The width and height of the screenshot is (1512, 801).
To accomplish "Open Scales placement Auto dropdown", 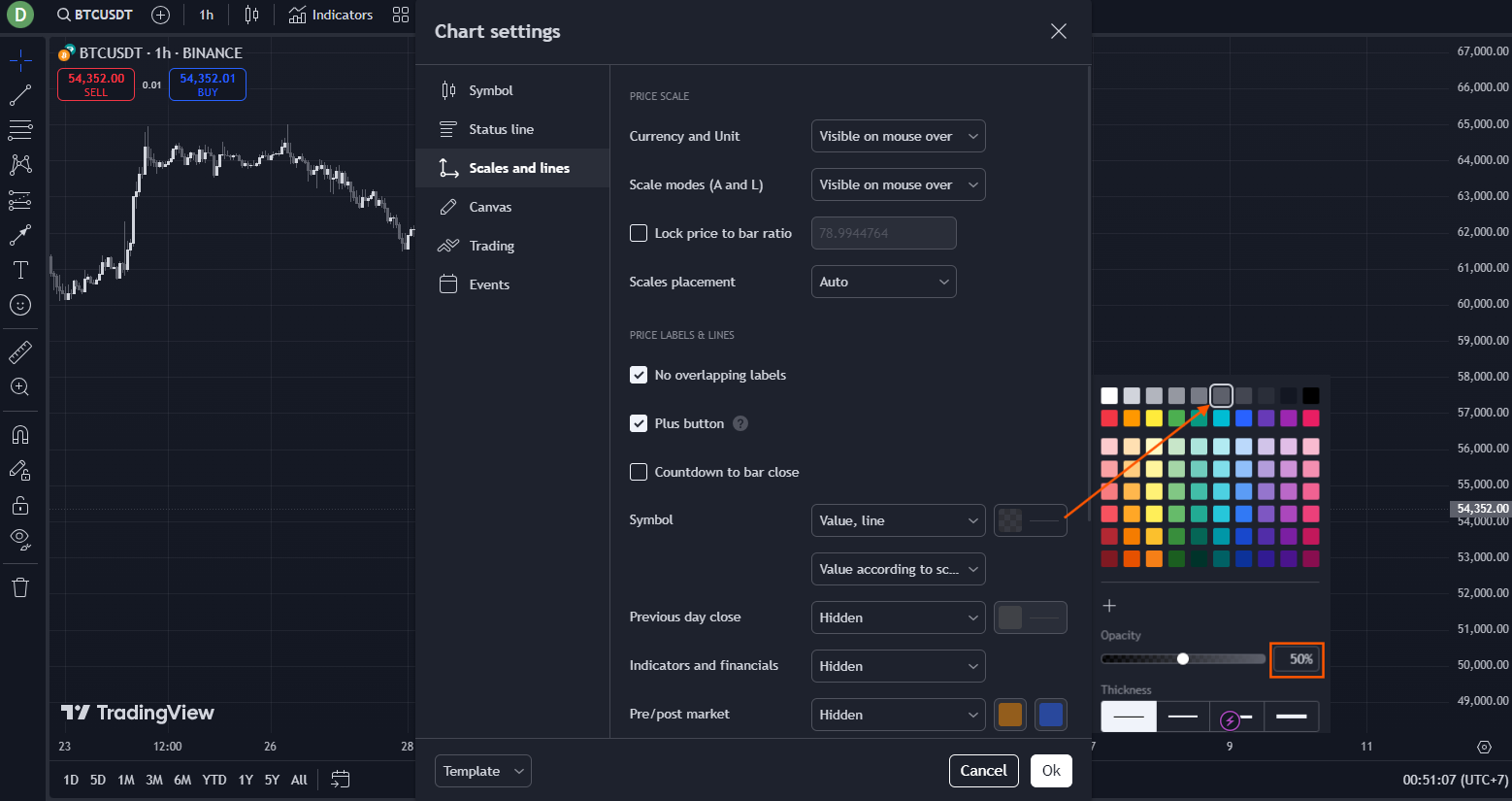I will tap(883, 282).
